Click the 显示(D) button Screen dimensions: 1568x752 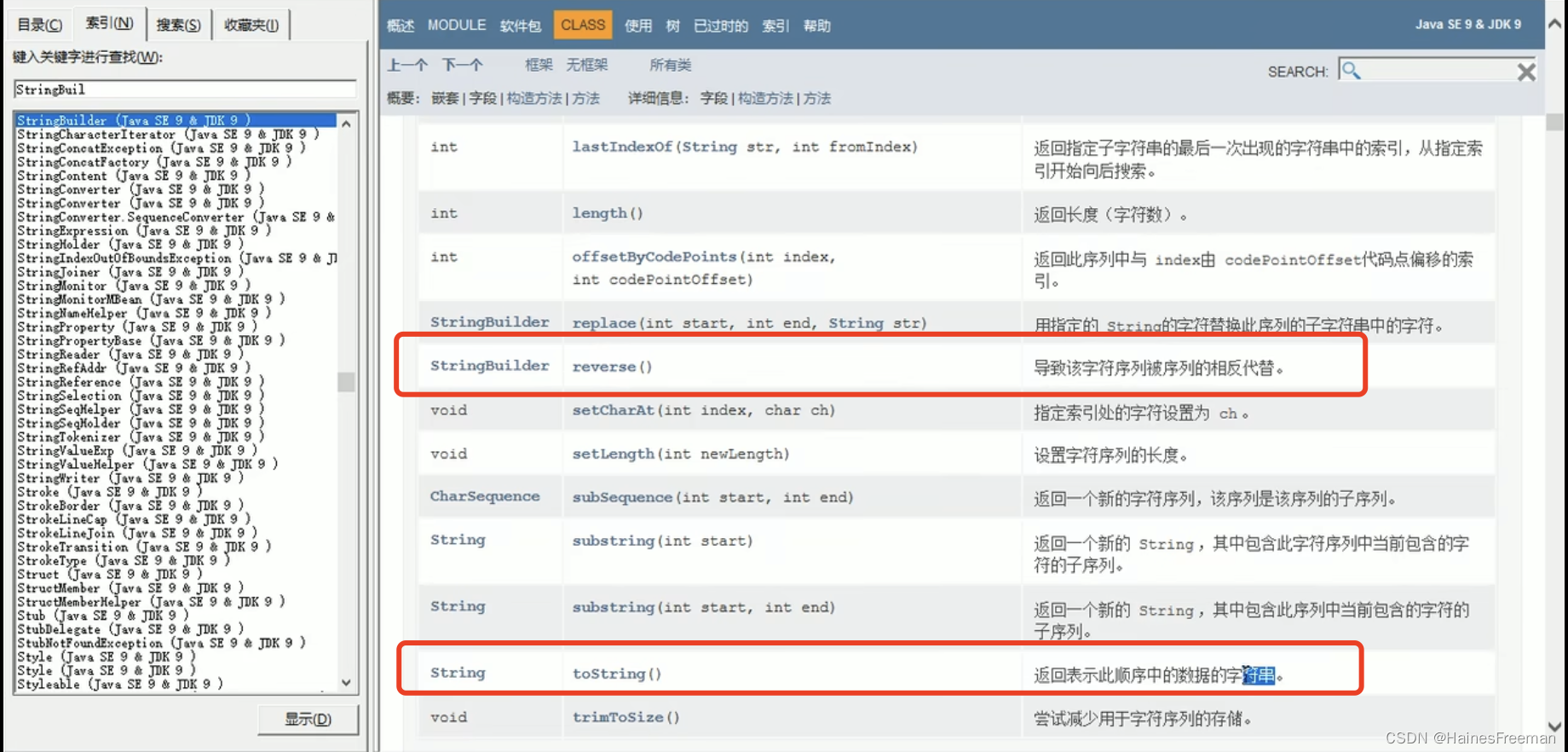click(x=308, y=719)
